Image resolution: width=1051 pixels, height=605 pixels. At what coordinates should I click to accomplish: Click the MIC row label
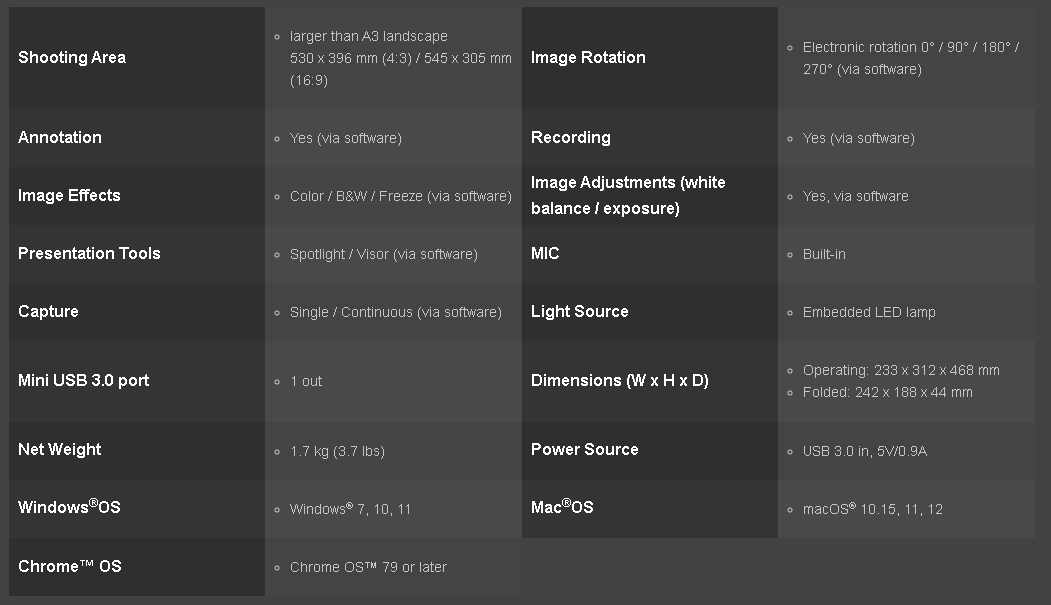click(545, 254)
